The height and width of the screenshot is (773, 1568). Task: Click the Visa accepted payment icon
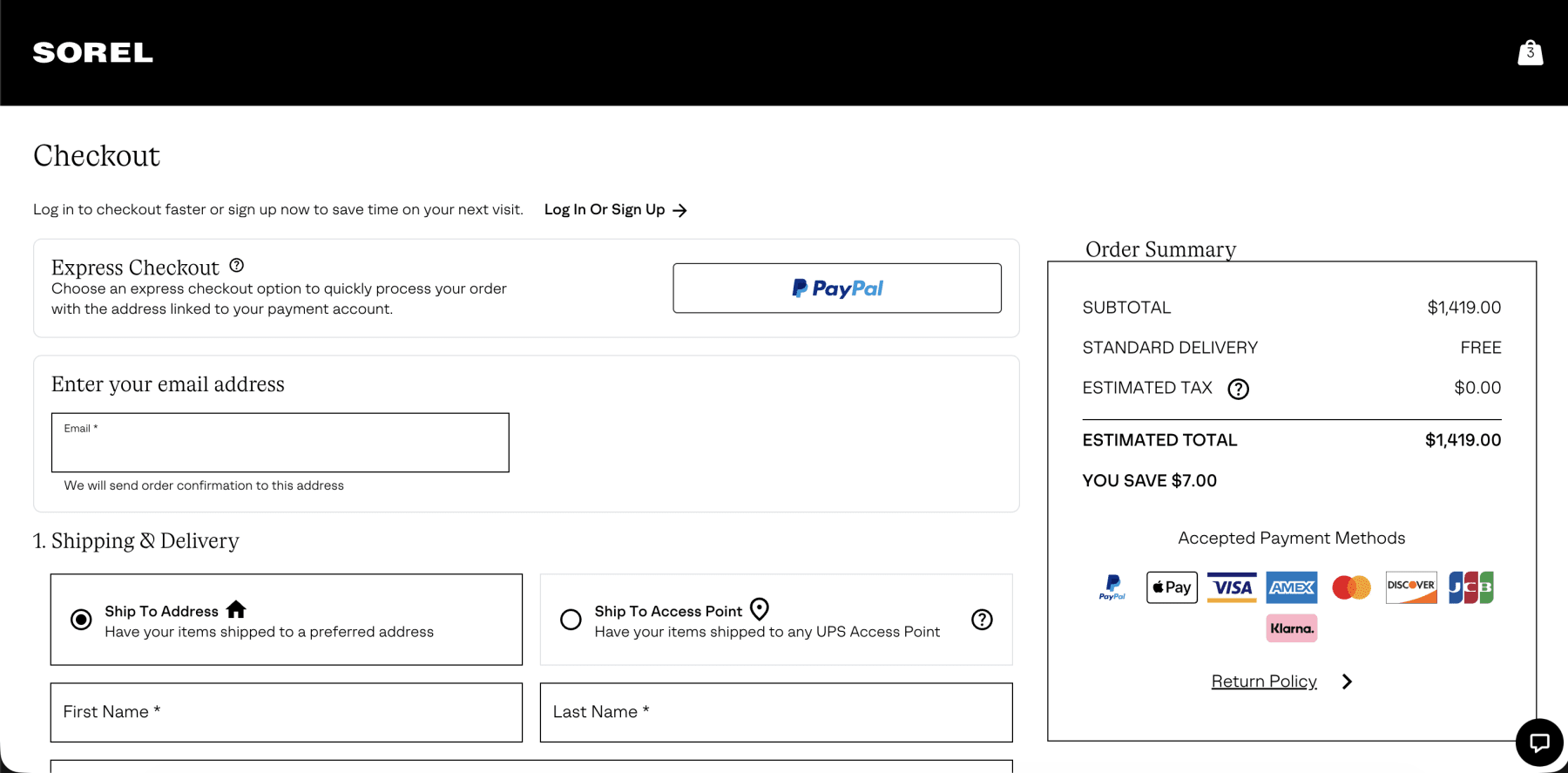(x=1231, y=587)
